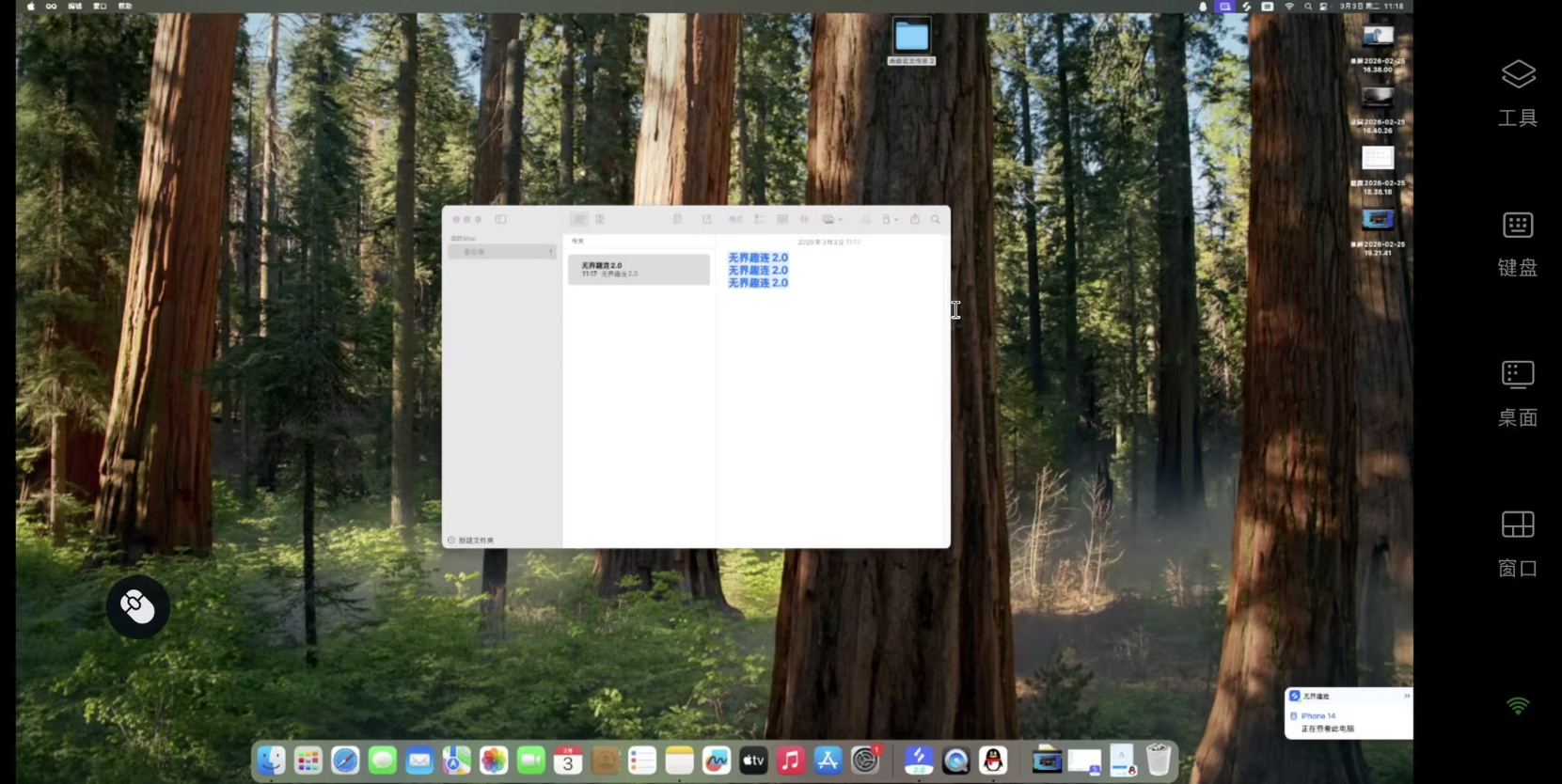
Task: Insert a table in the note
Action: click(x=782, y=219)
